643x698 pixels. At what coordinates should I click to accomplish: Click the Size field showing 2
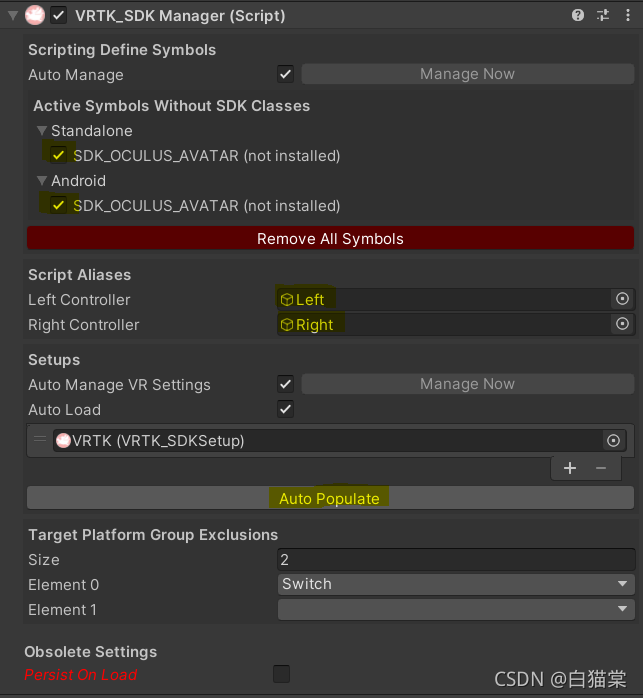(x=456, y=560)
